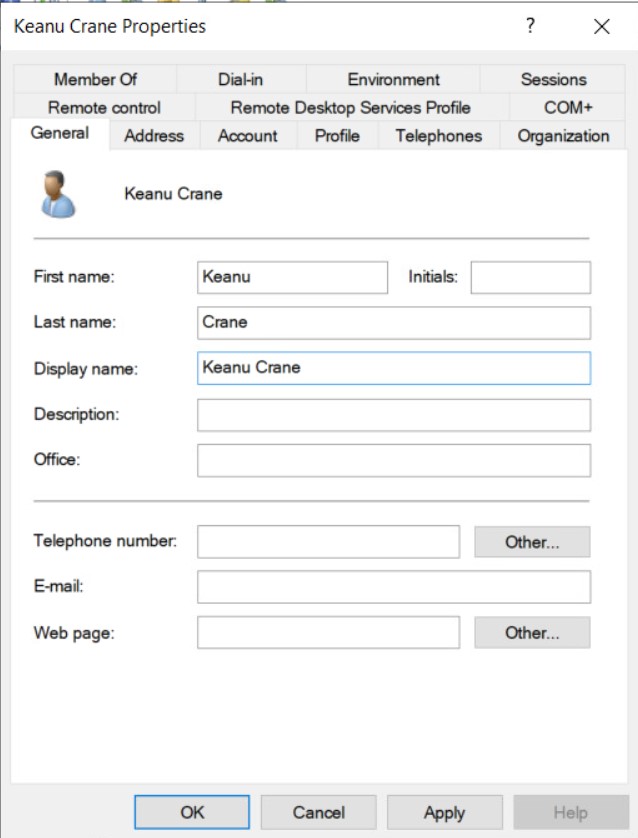
Task: Click the E-mail text field
Action: 393,587
